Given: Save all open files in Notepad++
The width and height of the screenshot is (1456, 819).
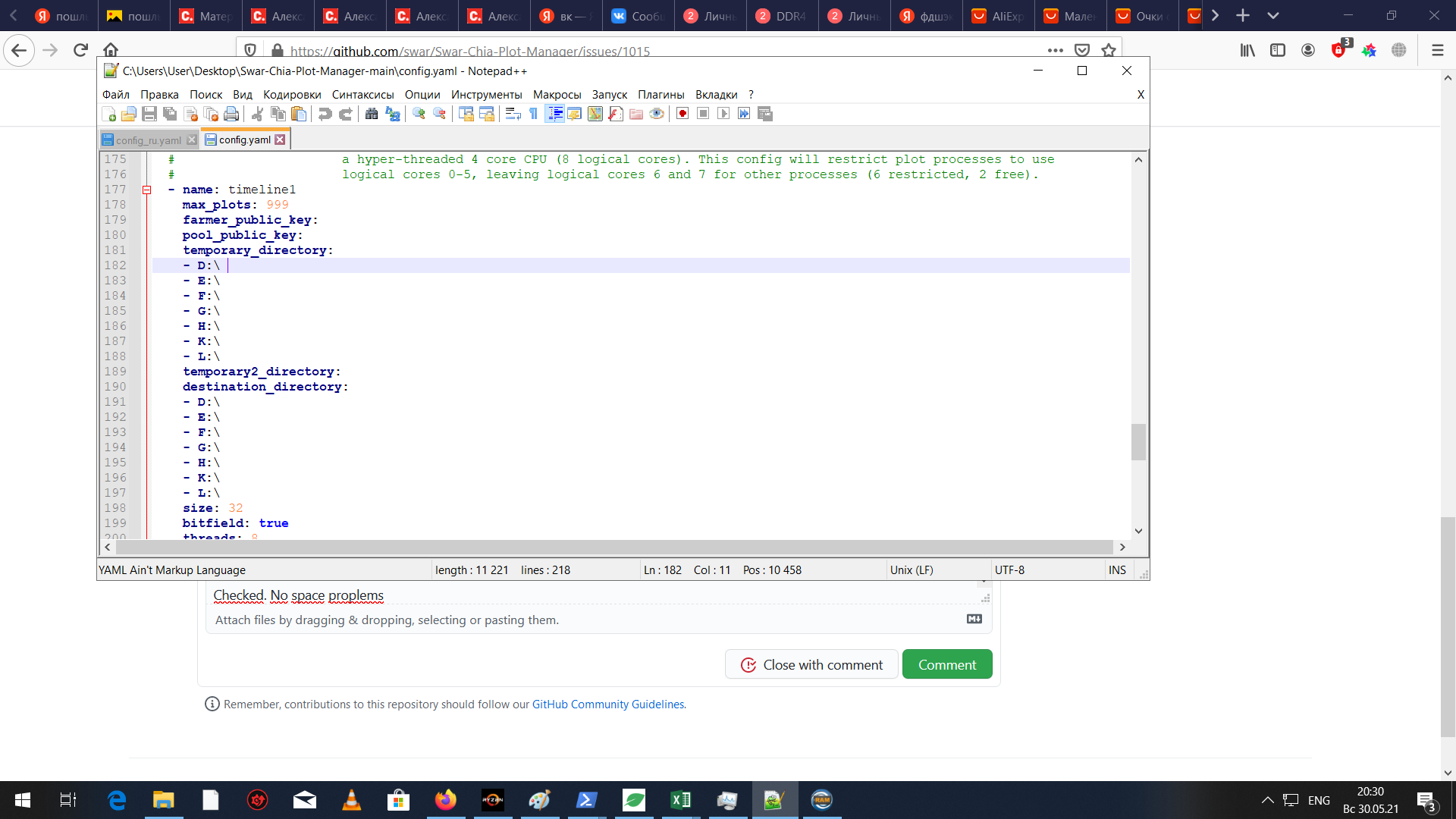Looking at the screenshot, I should click(x=170, y=114).
